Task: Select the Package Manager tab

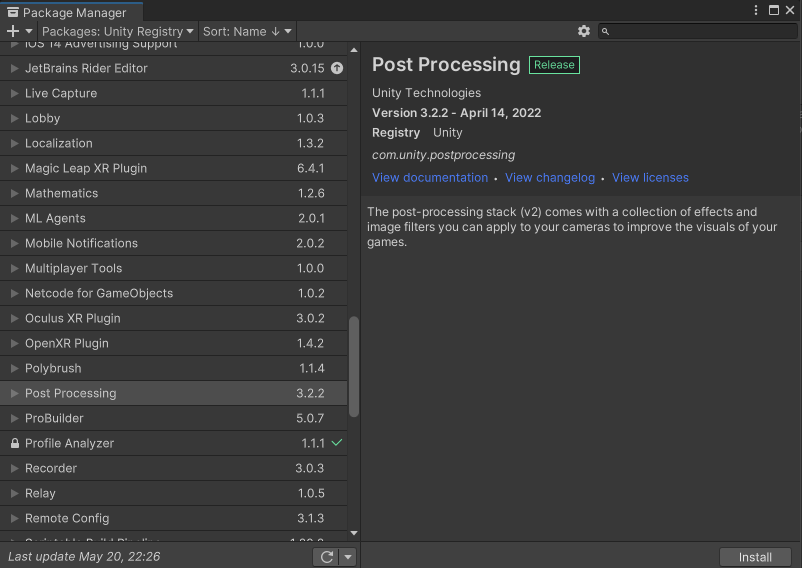Action: pyautogui.click(x=72, y=12)
